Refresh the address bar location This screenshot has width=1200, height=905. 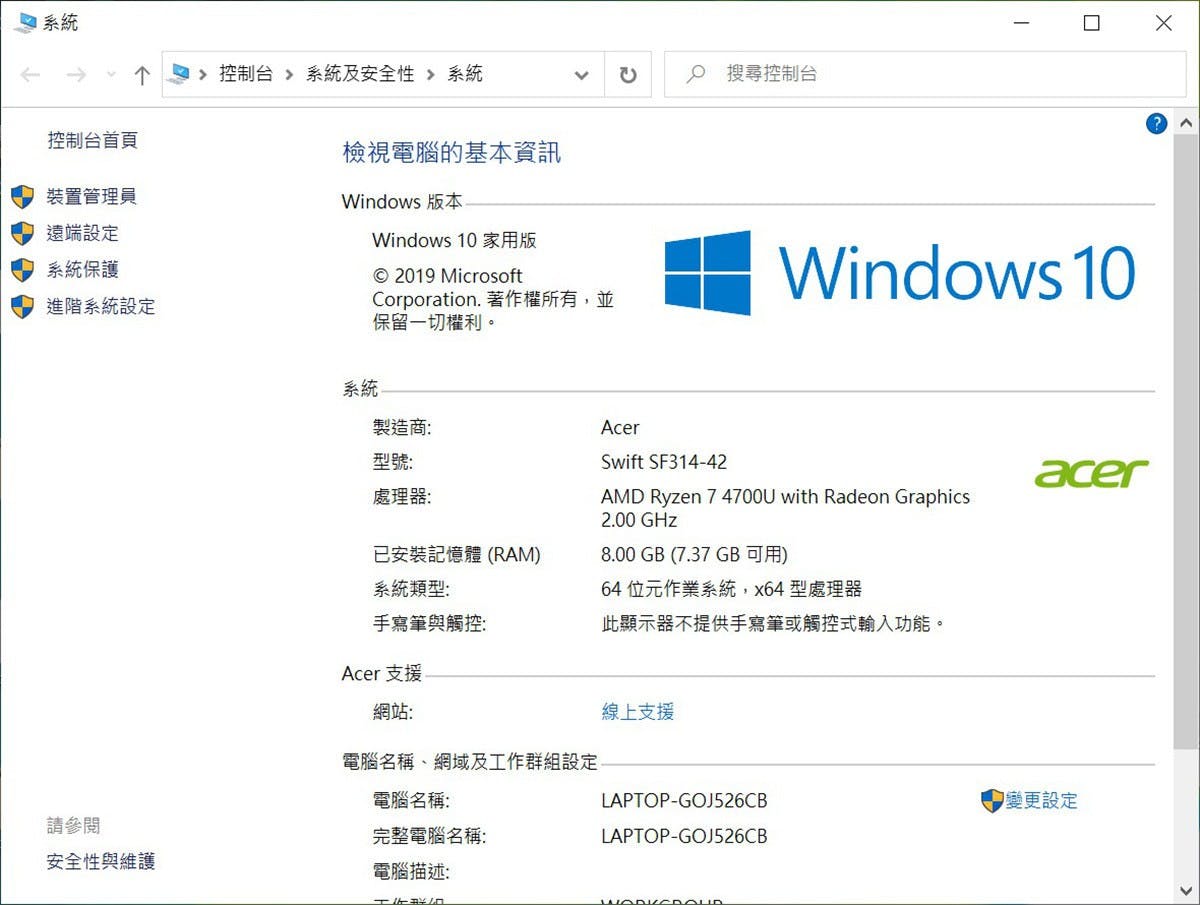coord(628,75)
